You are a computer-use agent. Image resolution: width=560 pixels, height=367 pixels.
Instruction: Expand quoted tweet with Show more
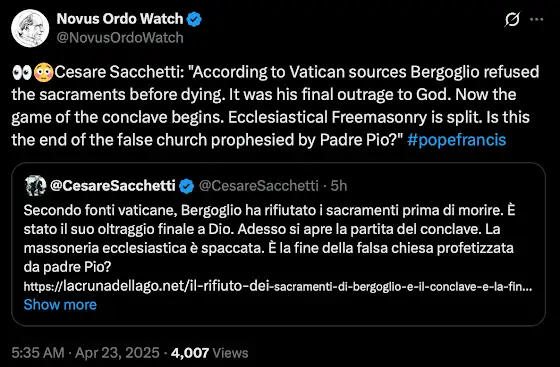pyautogui.click(x=60, y=305)
